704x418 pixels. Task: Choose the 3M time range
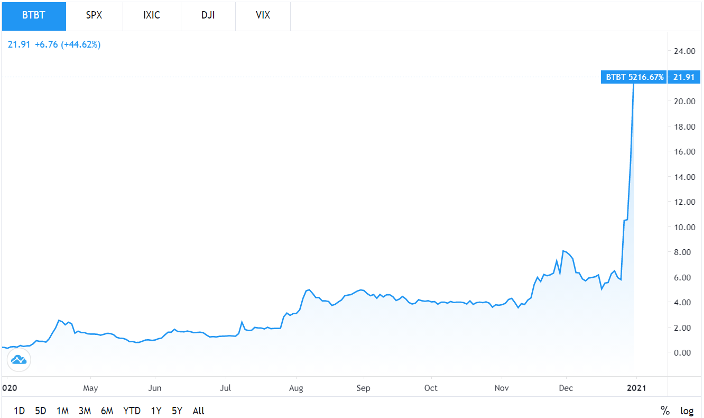[84, 410]
